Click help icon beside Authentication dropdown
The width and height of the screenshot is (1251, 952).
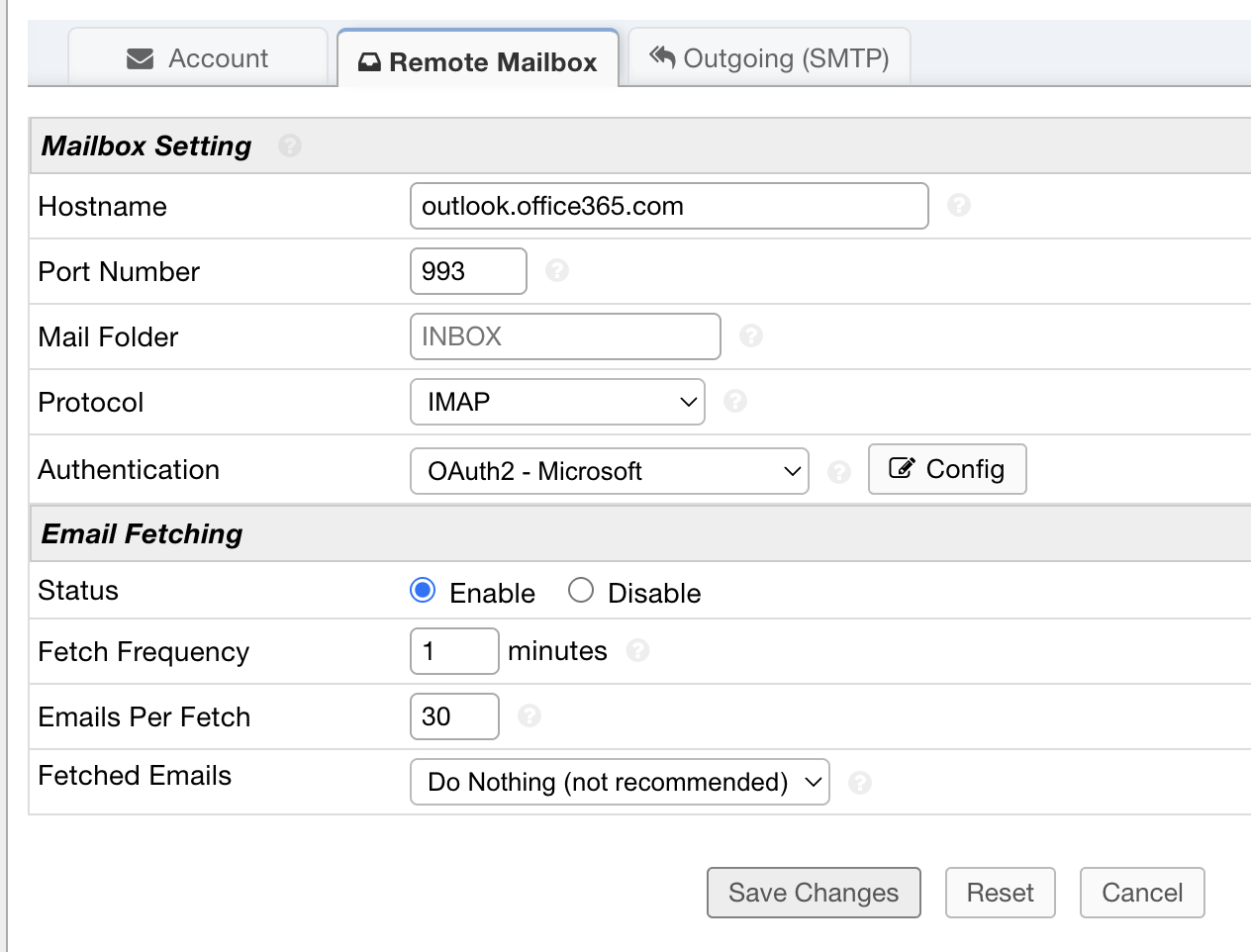(839, 472)
